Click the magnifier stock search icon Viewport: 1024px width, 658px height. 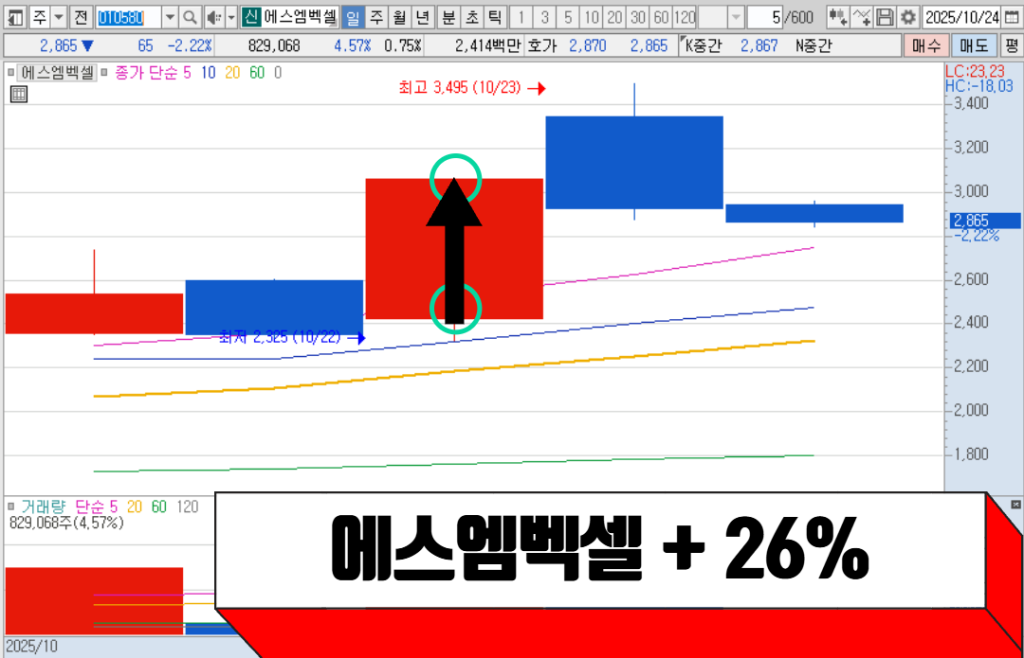pos(189,17)
